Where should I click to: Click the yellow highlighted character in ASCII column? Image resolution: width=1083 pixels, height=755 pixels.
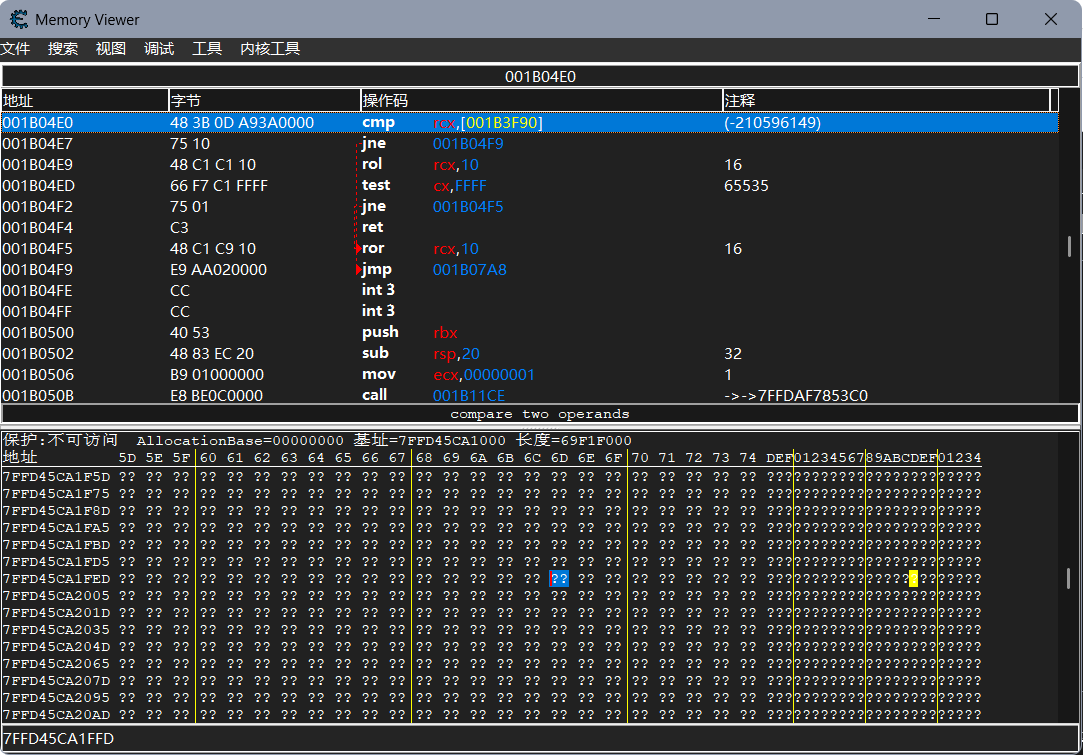pyautogui.click(x=913, y=579)
